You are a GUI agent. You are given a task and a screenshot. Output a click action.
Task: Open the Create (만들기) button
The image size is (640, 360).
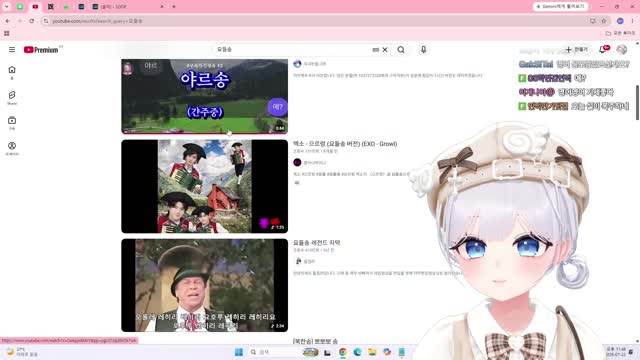pyautogui.click(x=577, y=50)
